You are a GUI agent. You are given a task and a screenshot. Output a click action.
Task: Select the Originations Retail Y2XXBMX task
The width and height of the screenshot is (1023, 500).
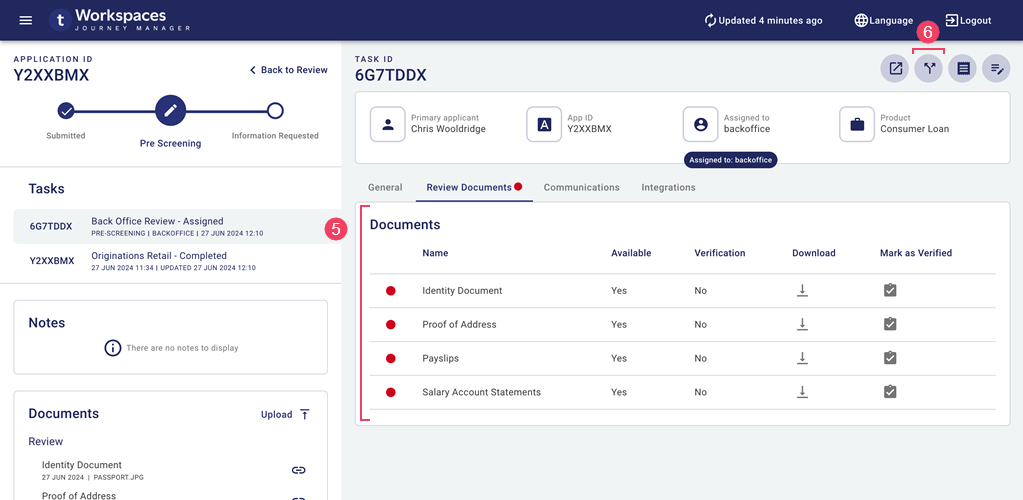click(x=158, y=261)
